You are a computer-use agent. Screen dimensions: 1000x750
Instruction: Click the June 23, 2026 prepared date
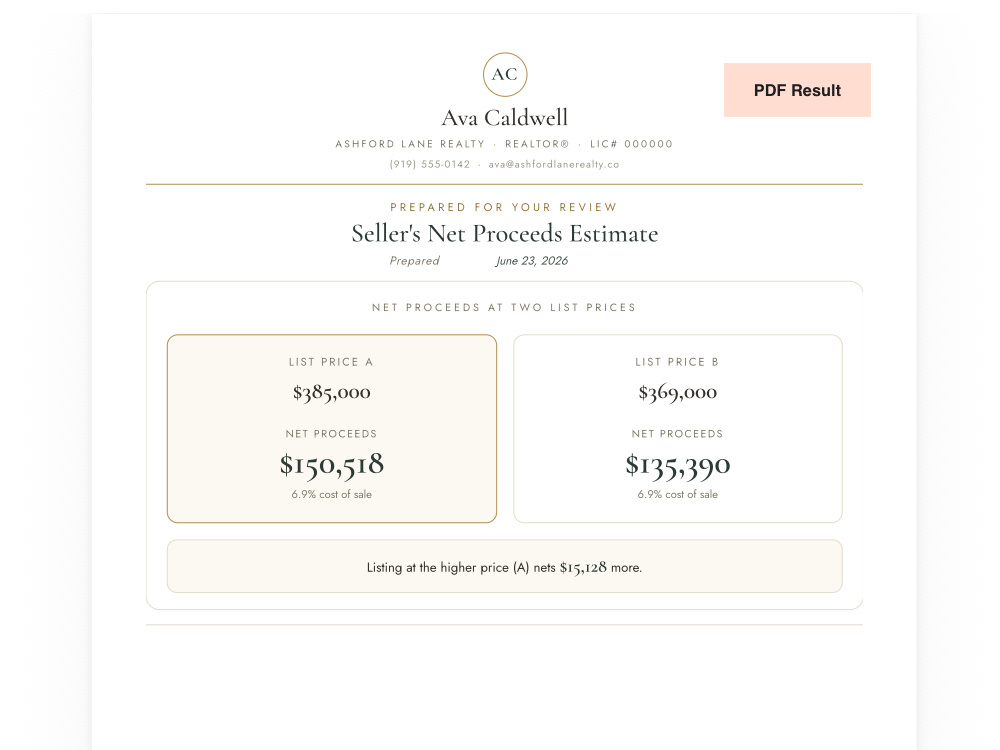click(x=532, y=261)
